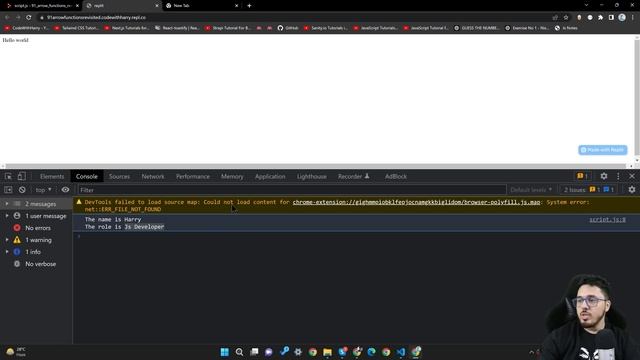Screen dimensions: 640x360
Task: Expand the 2 messages group
Action: point(36,204)
